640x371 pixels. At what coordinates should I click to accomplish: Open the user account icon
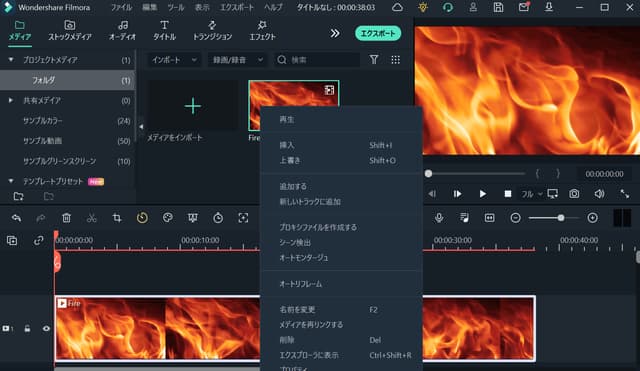473,7
